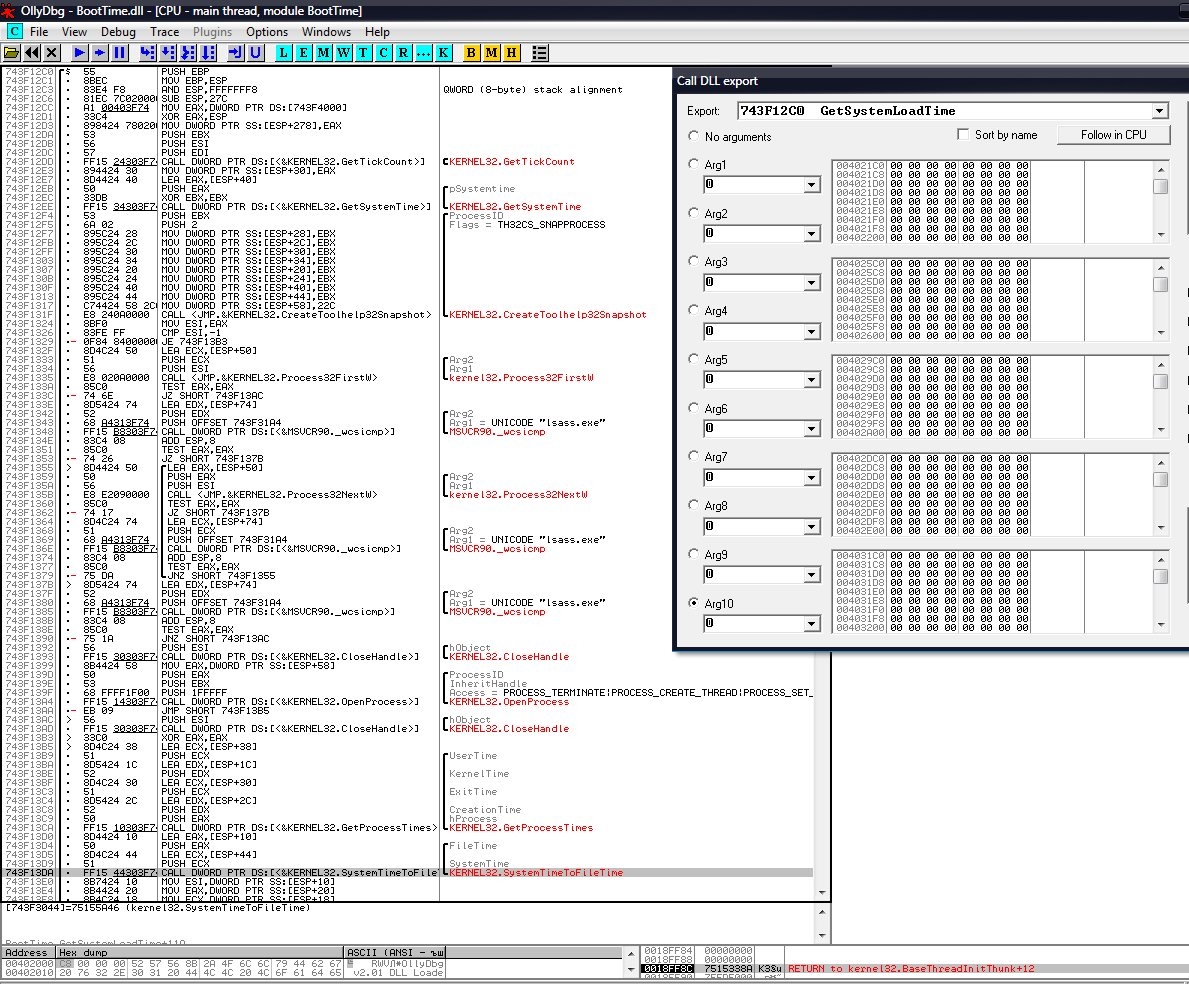Select the No arguments radio button
Viewport: 1189px width, 984px height.
[693, 136]
